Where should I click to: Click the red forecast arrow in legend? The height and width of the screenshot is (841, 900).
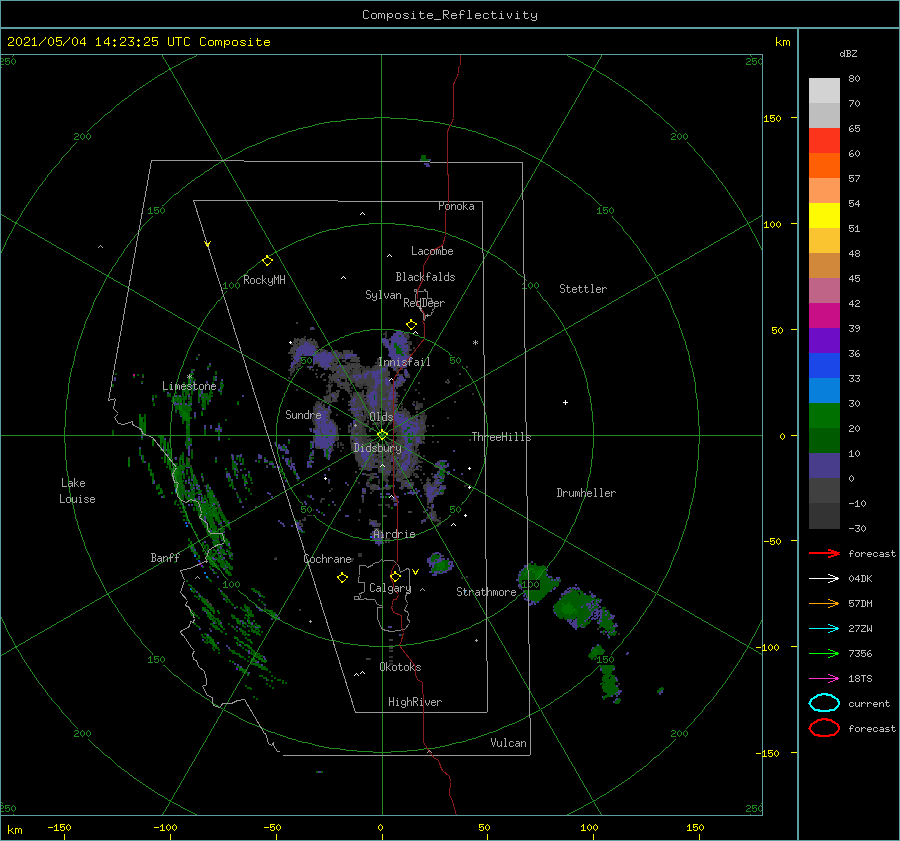point(824,553)
